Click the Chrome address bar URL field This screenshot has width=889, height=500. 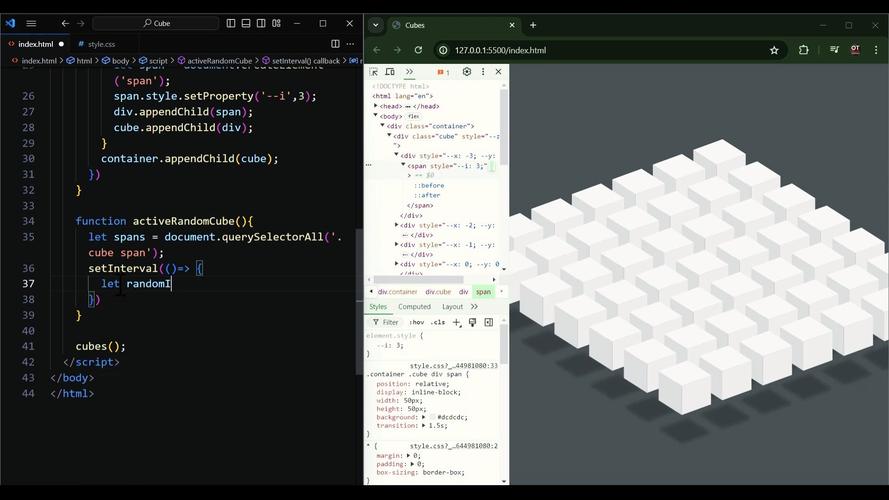pyautogui.click(x=600, y=50)
